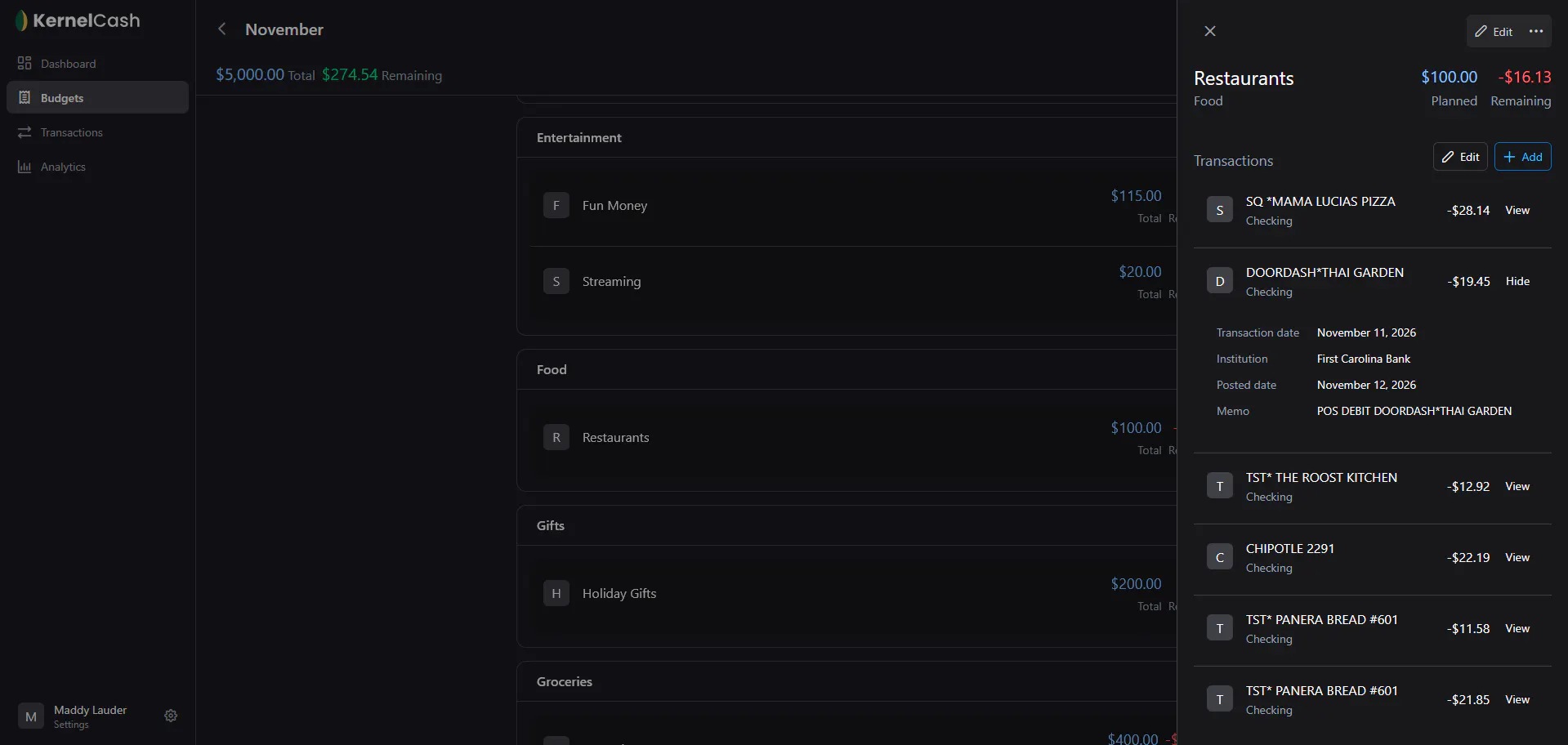Viewport: 1568px width, 745px height.
Task: Select the Streaming budget row
Action: coord(853,282)
